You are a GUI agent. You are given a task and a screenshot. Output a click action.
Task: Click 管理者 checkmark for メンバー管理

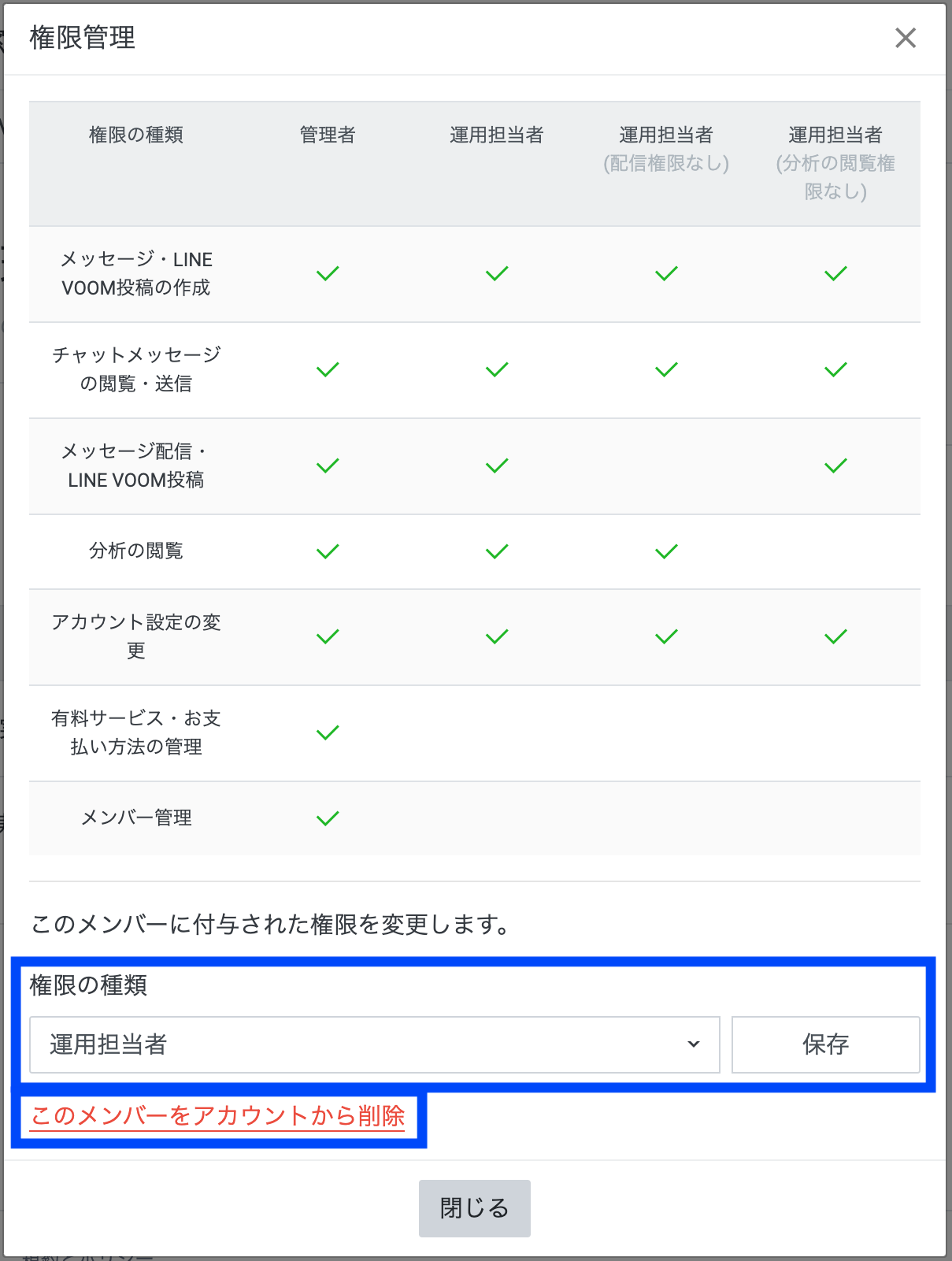328,818
